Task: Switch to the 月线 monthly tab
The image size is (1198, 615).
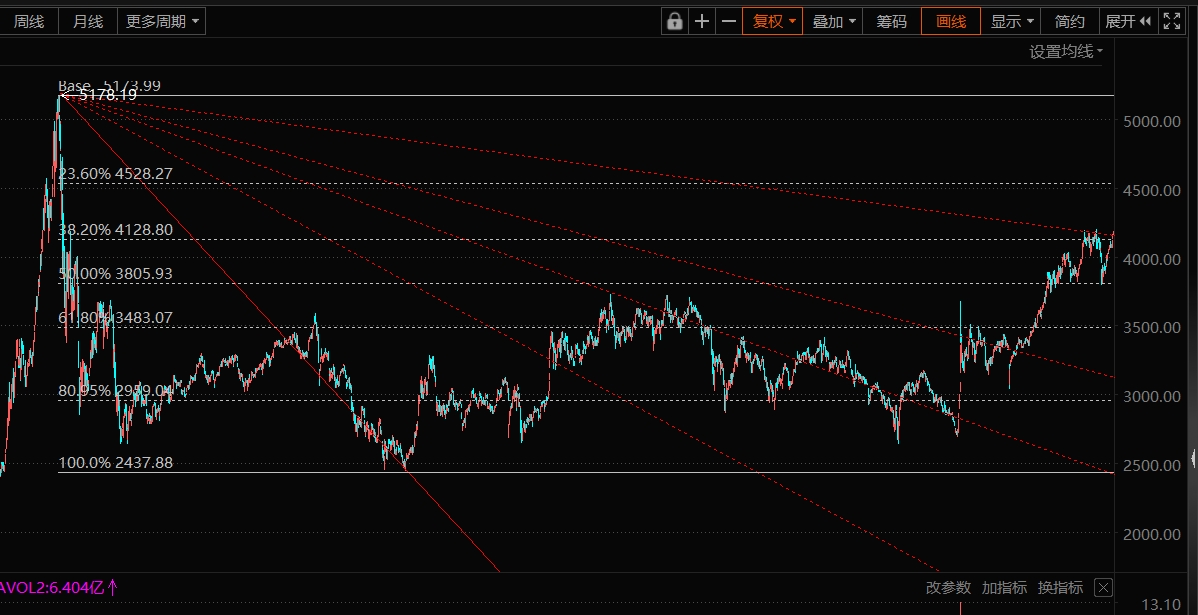Action: 88,21
